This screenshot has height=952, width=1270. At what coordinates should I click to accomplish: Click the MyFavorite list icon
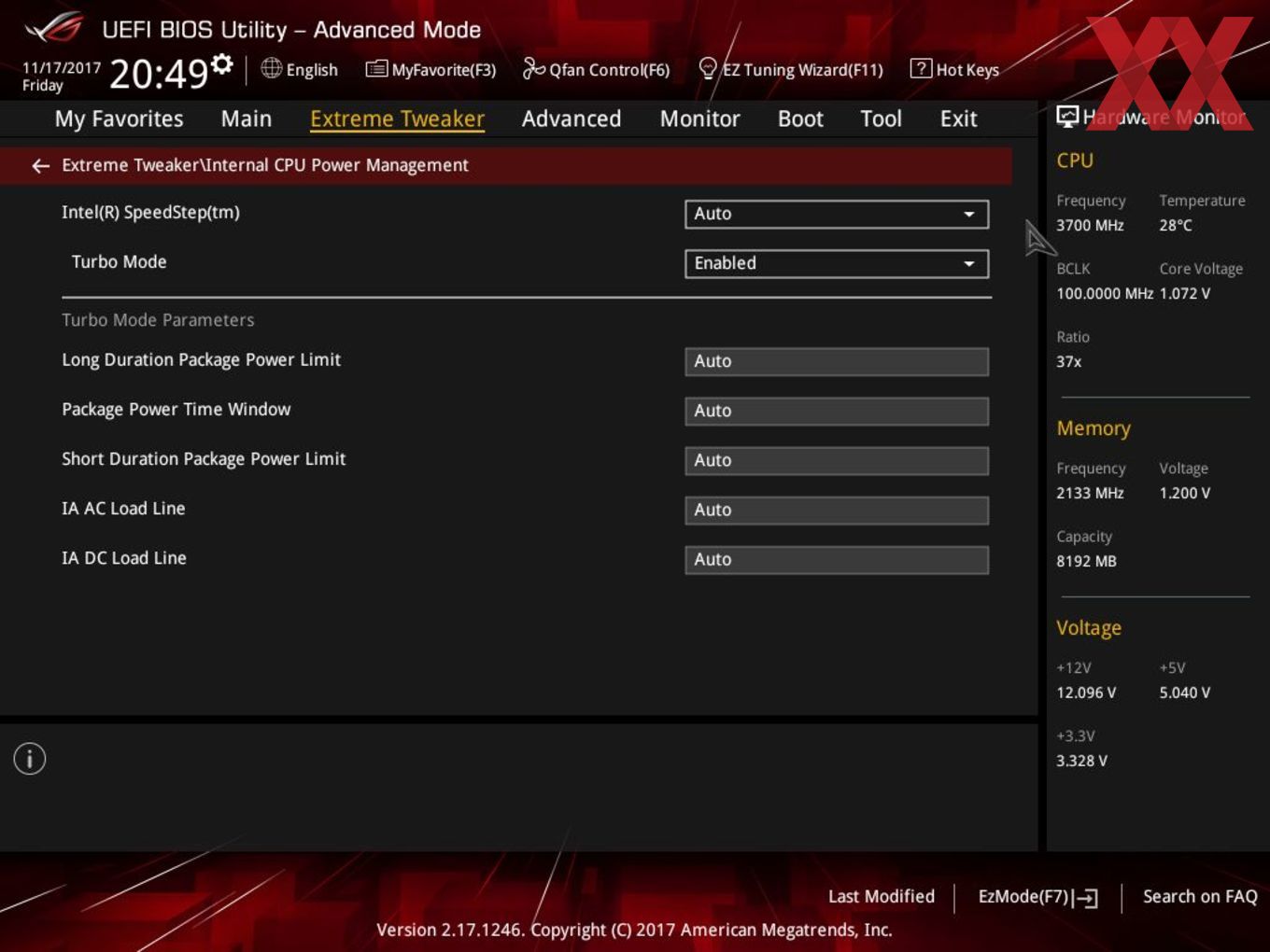coord(375,69)
